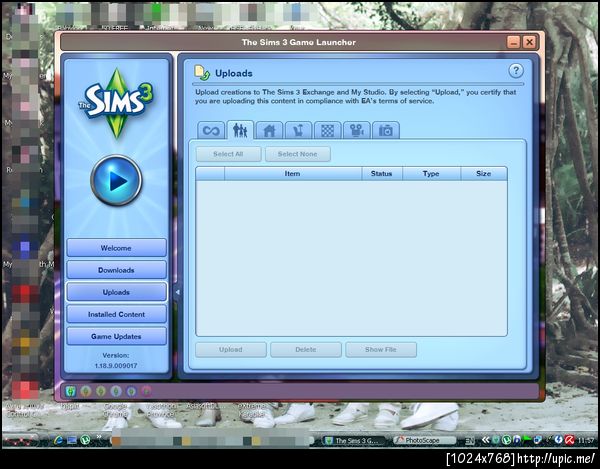Click the EN language indicator
600x469 pixels.
click(469, 441)
